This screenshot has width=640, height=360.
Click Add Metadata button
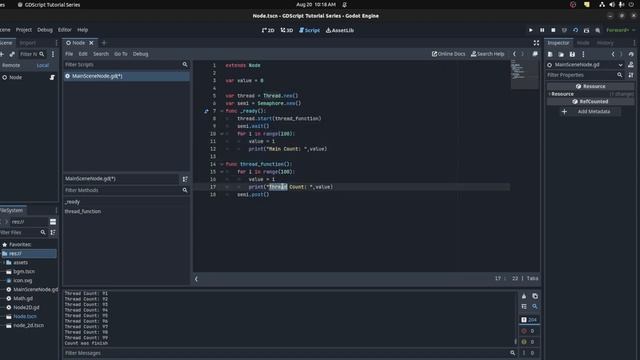590,111
